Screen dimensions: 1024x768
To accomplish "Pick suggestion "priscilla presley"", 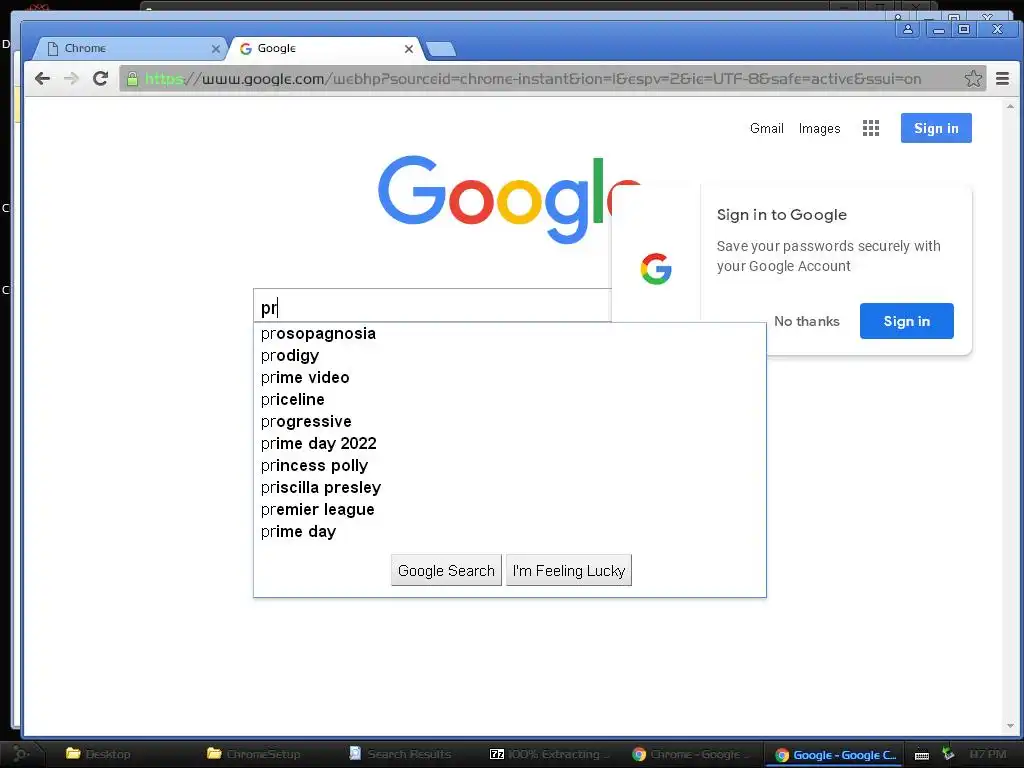I will point(509,488).
